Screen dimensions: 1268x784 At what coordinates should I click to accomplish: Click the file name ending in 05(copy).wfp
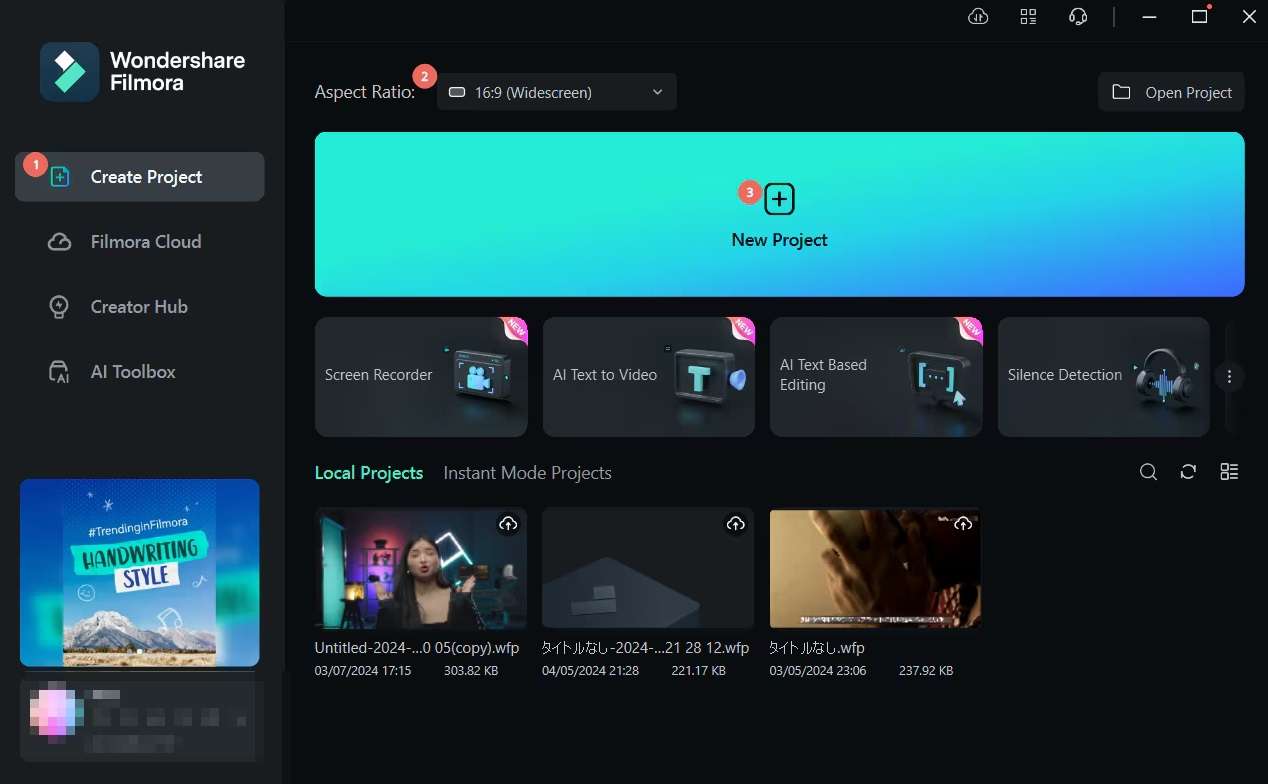pyautogui.click(x=417, y=648)
